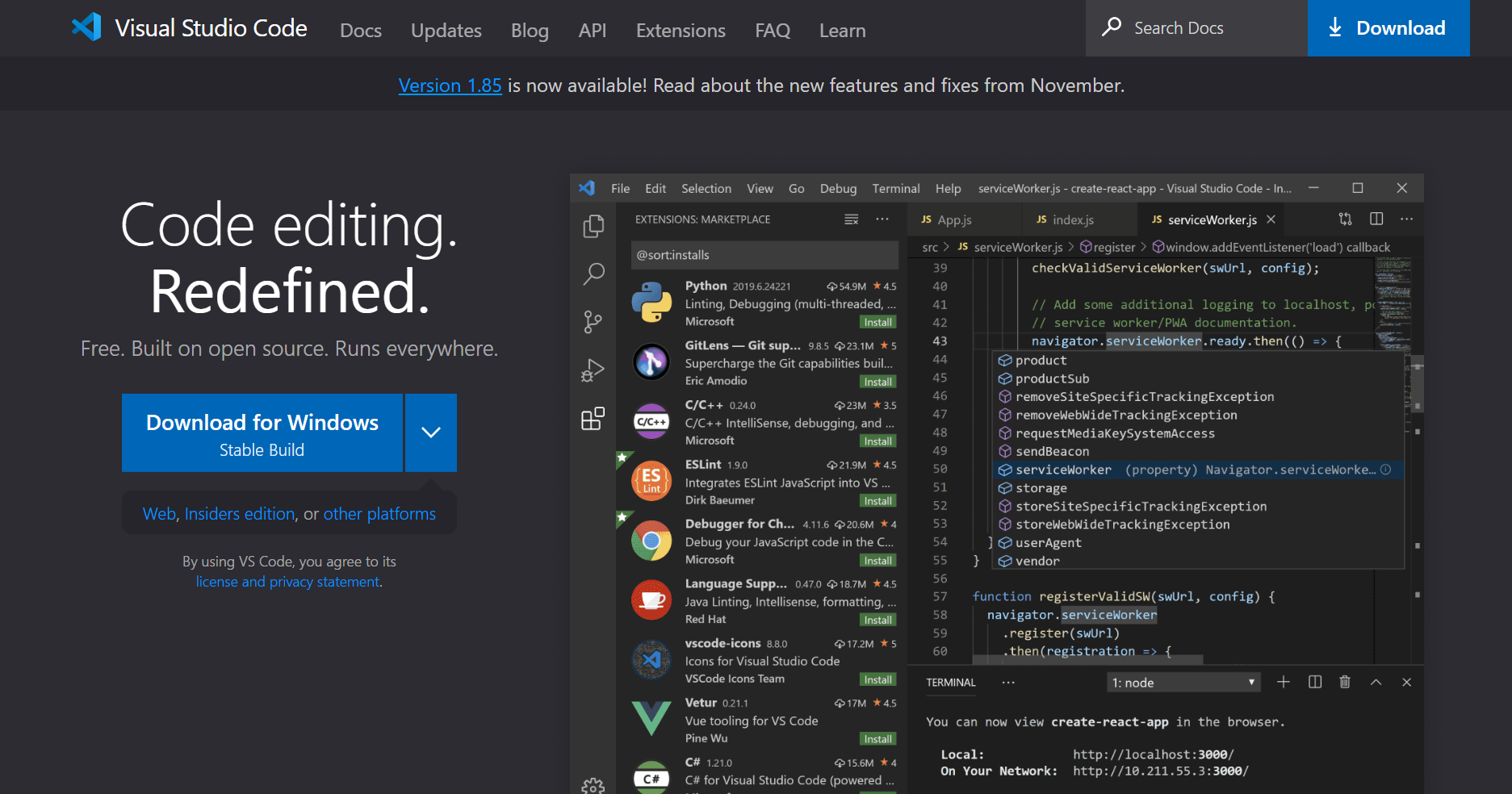Viewport: 1512px width, 794px height.
Task: Open the Terminal menu
Action: point(895,188)
